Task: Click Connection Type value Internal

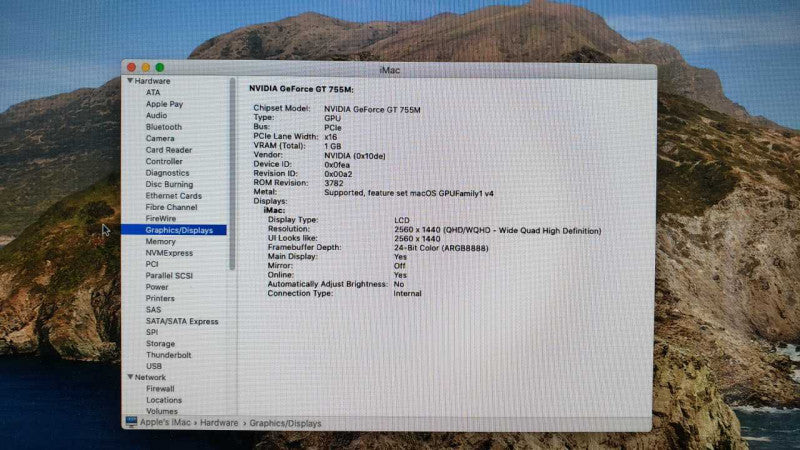Action: pyautogui.click(x=407, y=294)
